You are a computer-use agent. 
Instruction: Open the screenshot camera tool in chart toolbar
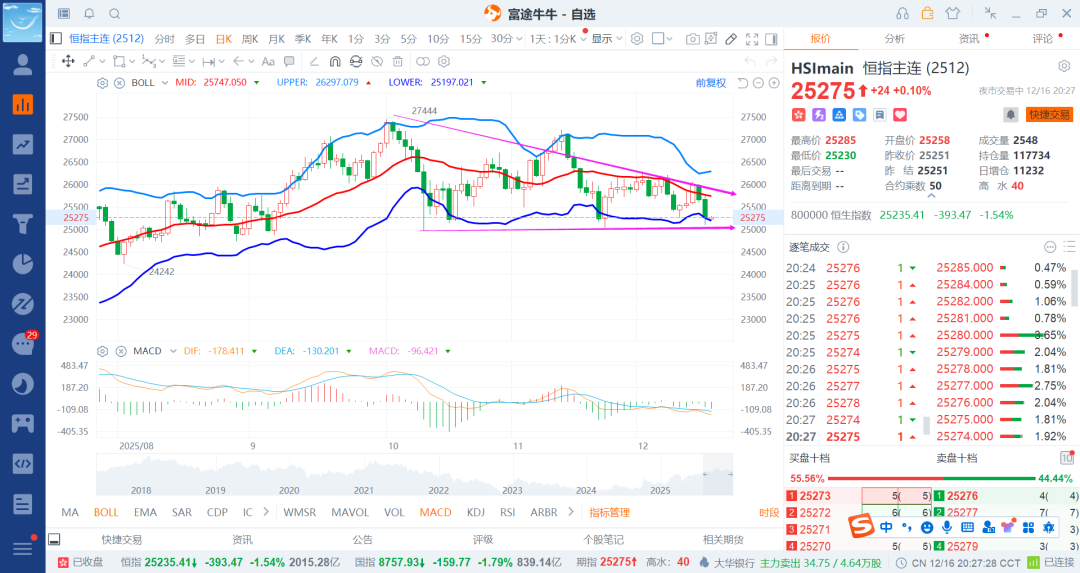coord(693,39)
